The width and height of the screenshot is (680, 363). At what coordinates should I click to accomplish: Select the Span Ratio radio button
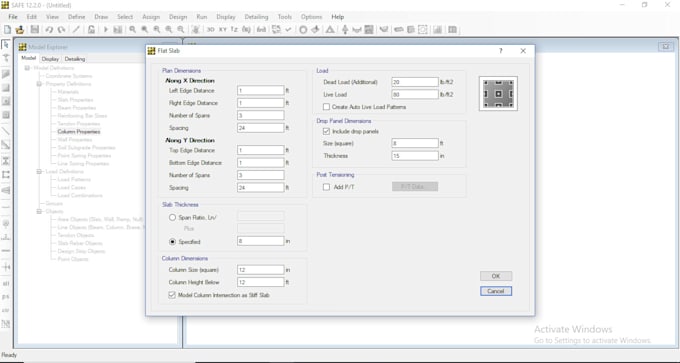pos(172,217)
